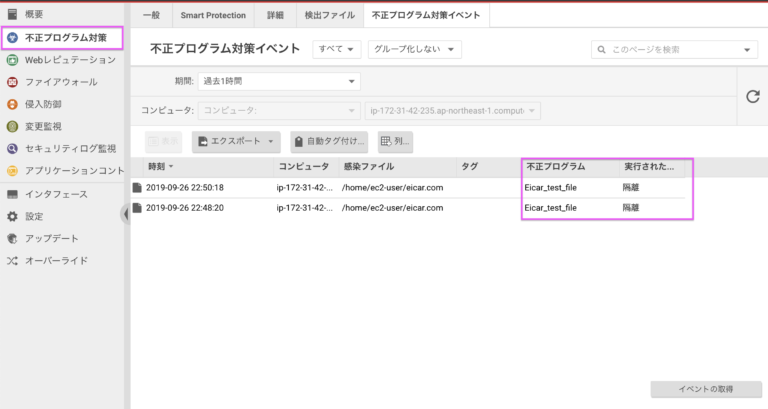The height and width of the screenshot is (409, 768).
Task: Click the Intrusion Prevention icon
Action: pos(12,104)
